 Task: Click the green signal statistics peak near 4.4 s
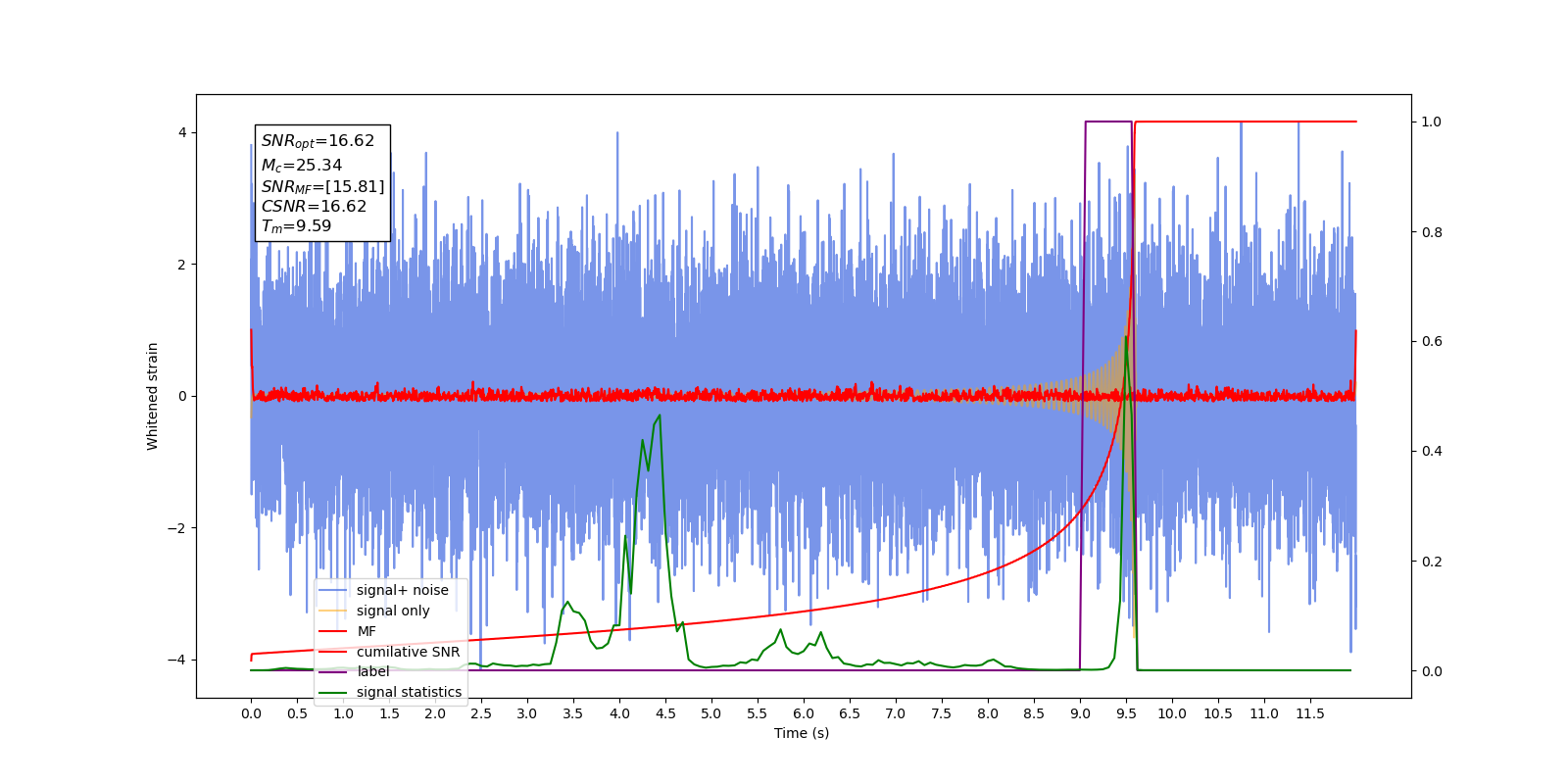[659, 416]
